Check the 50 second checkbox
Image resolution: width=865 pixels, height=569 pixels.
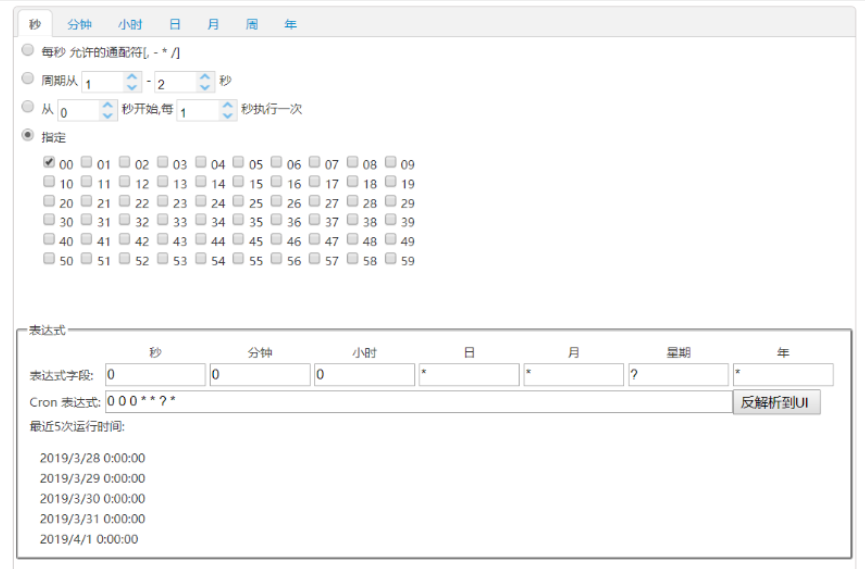49,258
